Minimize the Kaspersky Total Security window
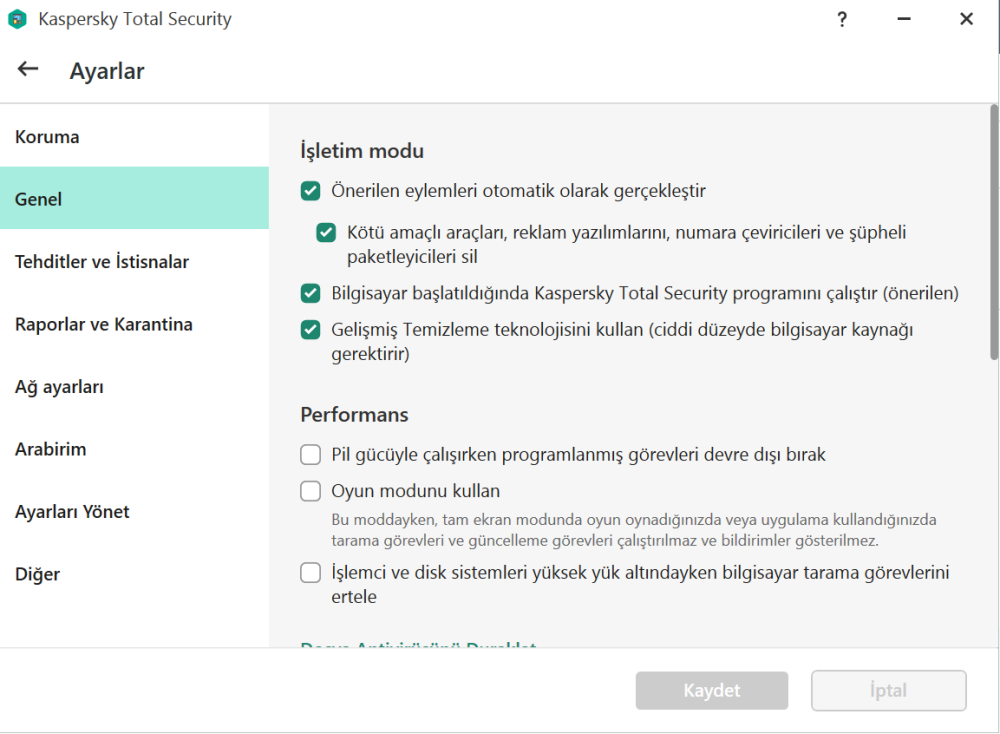Screen dimensions: 1000x734 [x=904, y=19]
